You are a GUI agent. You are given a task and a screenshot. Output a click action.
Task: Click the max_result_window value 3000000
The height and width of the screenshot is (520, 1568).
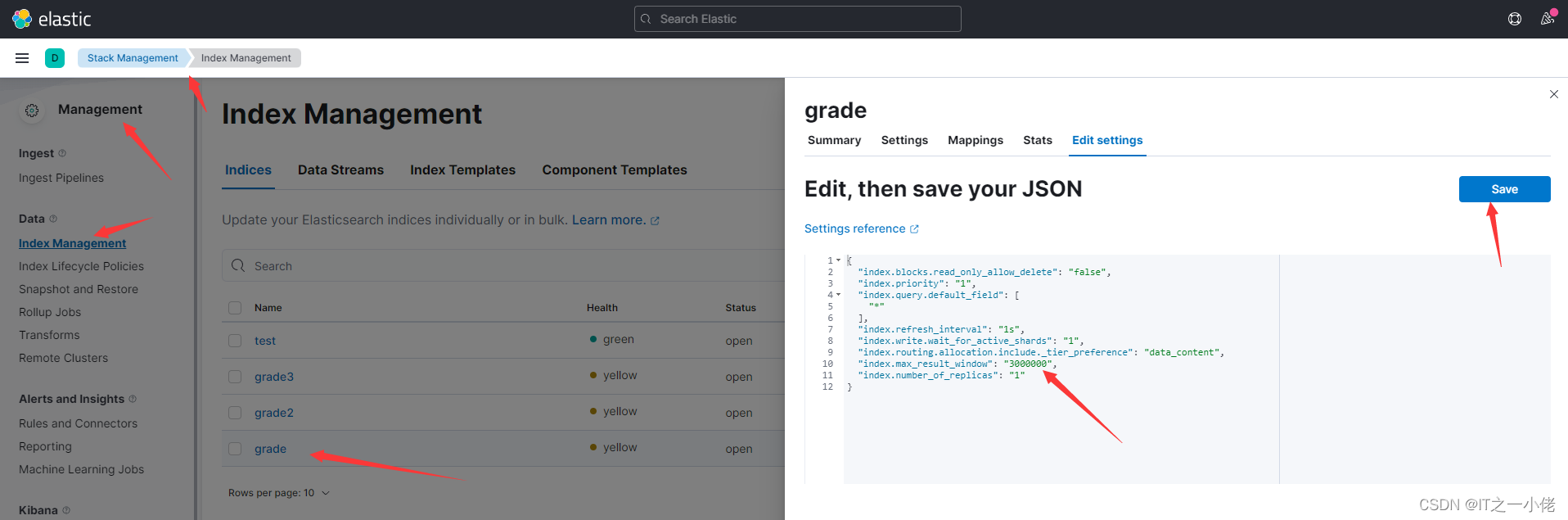pos(1029,364)
